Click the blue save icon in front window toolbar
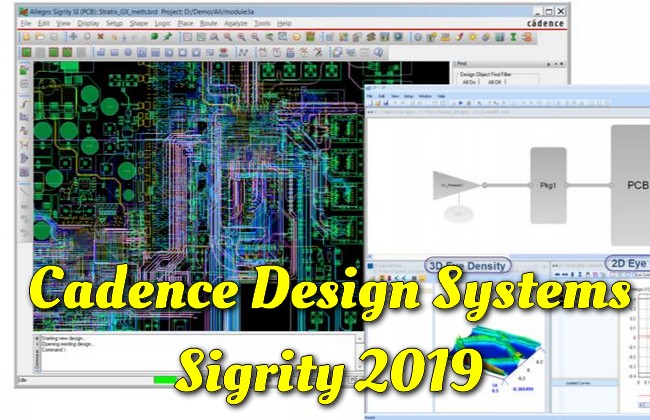Screen dimensions: 650x420 click(386, 103)
